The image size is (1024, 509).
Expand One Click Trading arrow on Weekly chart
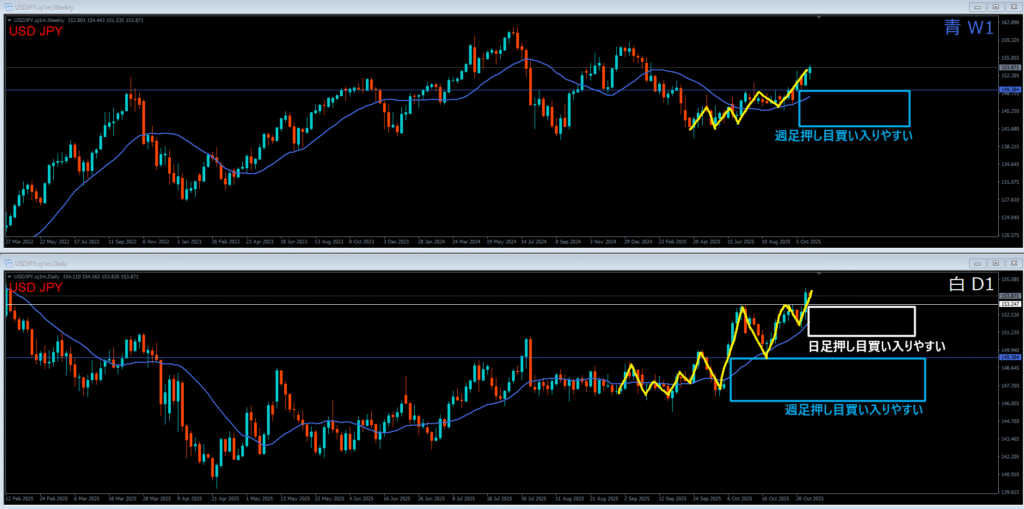point(8,20)
